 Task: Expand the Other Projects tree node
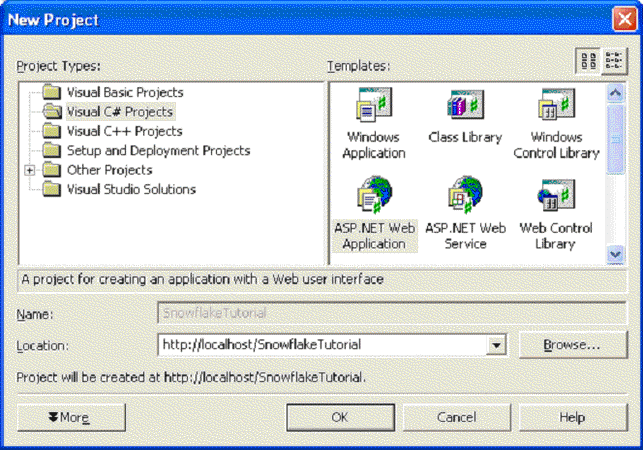30,170
